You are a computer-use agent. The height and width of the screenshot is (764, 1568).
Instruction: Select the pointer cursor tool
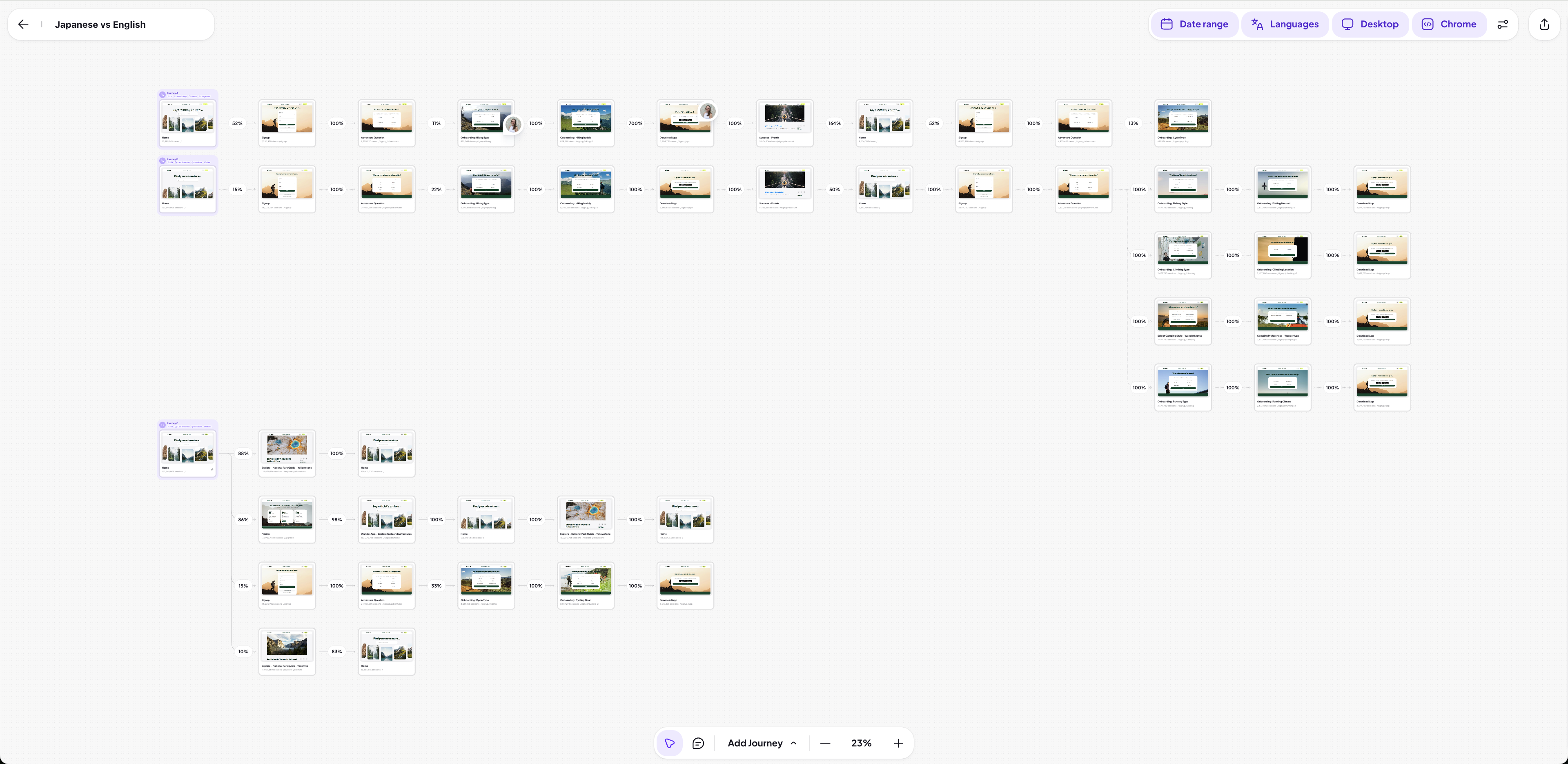670,743
